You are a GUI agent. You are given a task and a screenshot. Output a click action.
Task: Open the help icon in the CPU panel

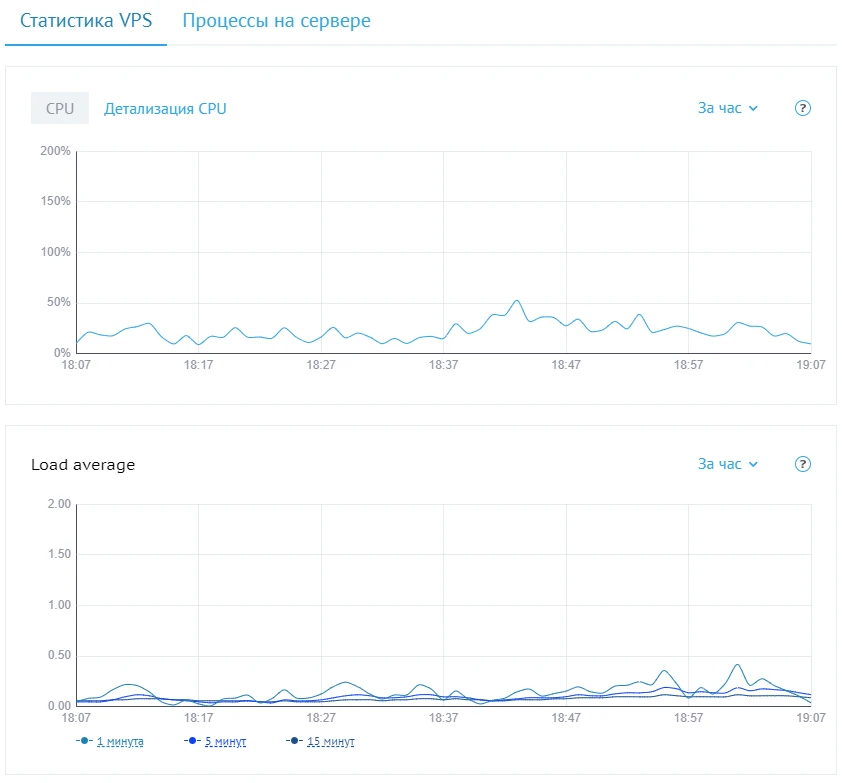coord(802,108)
